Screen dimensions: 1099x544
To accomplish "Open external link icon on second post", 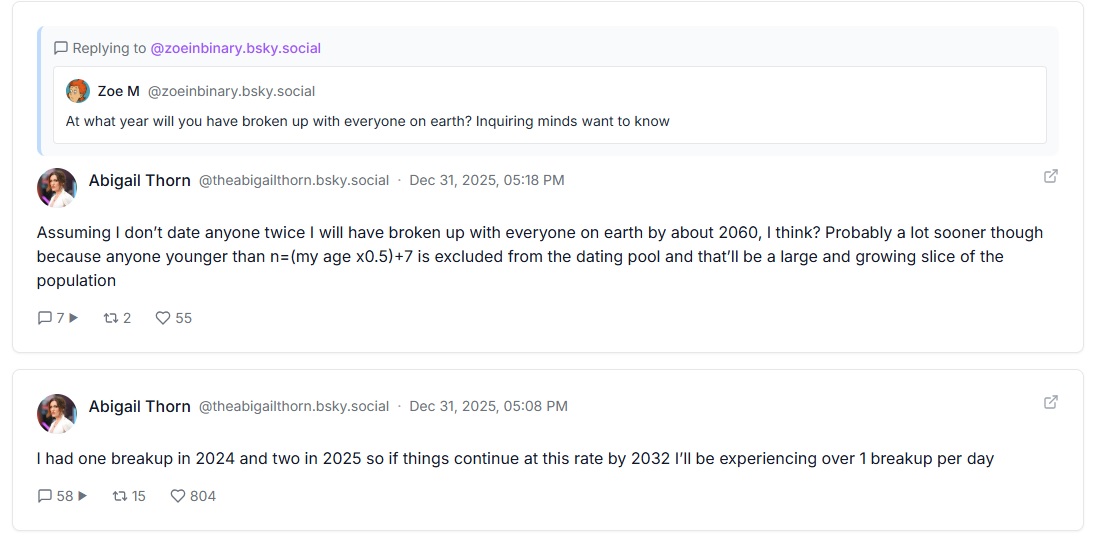I will pos(1051,402).
